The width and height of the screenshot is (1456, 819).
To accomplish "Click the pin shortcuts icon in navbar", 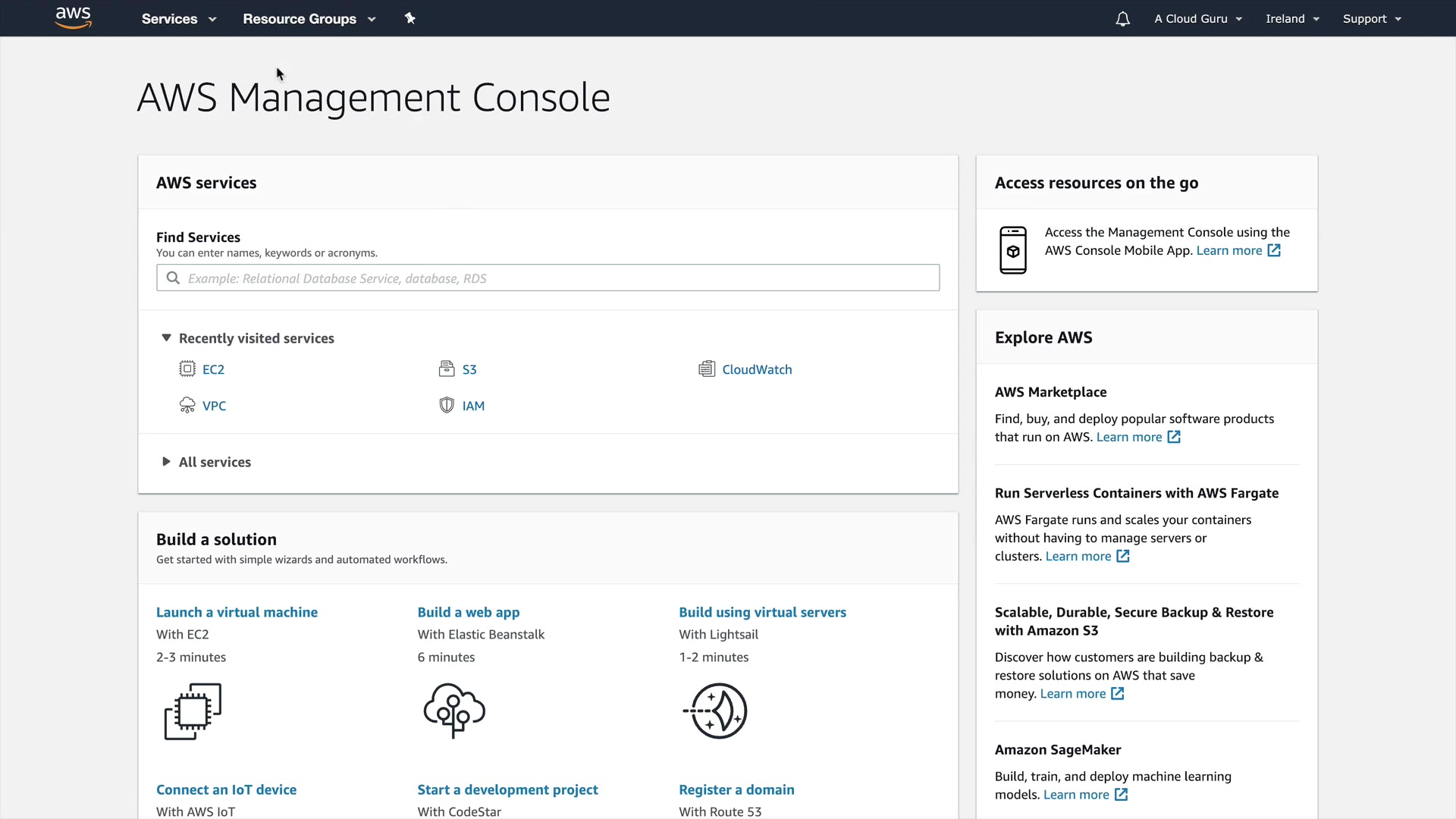I will [410, 18].
